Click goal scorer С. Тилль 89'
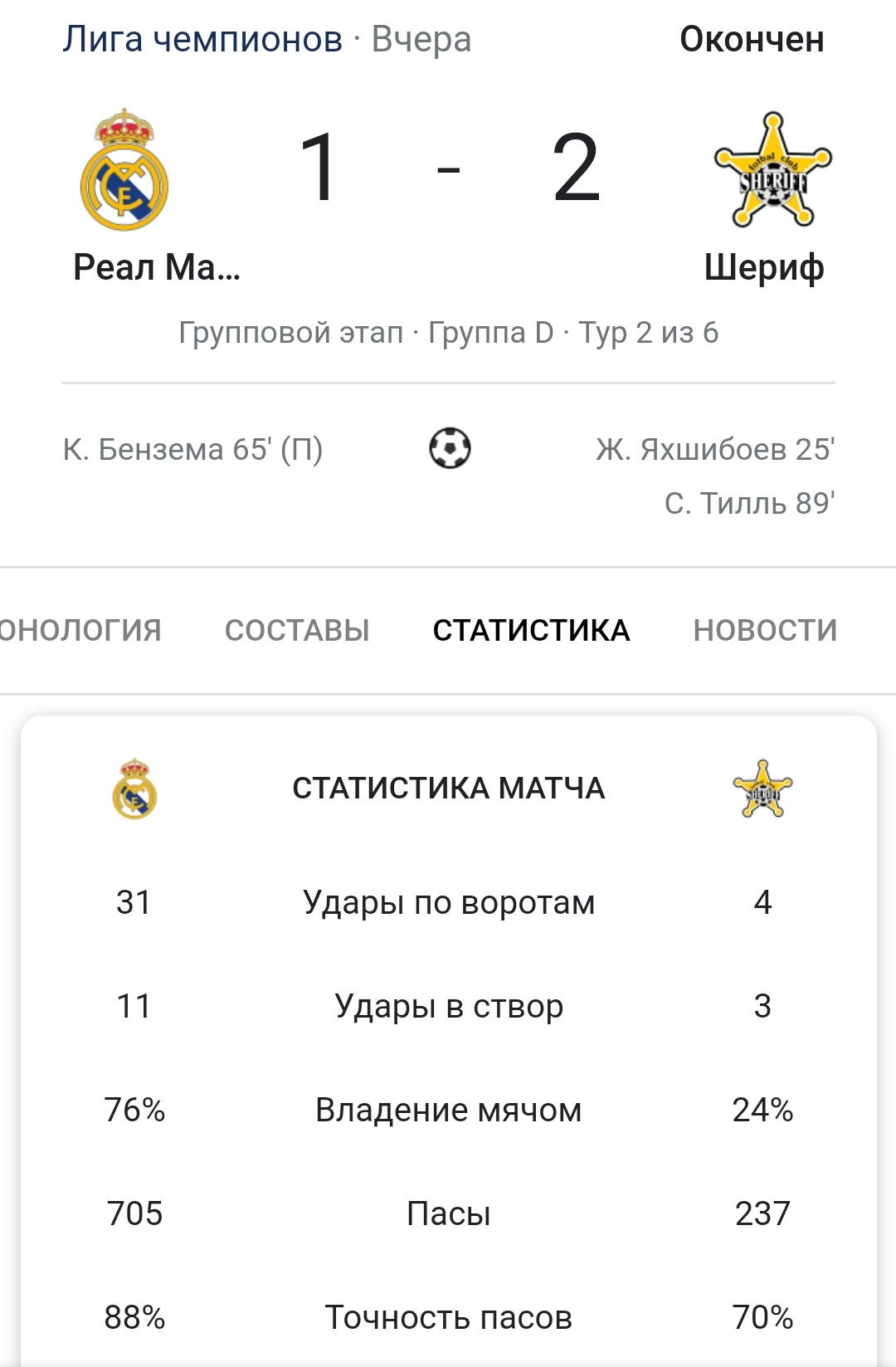The width and height of the screenshot is (896, 1367). tap(749, 503)
